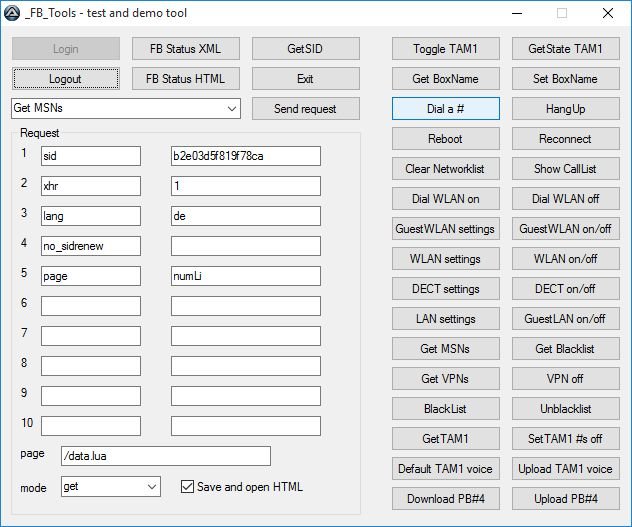This screenshot has height=527, width=632.
Task: Click the Logout button
Action: pos(66,79)
